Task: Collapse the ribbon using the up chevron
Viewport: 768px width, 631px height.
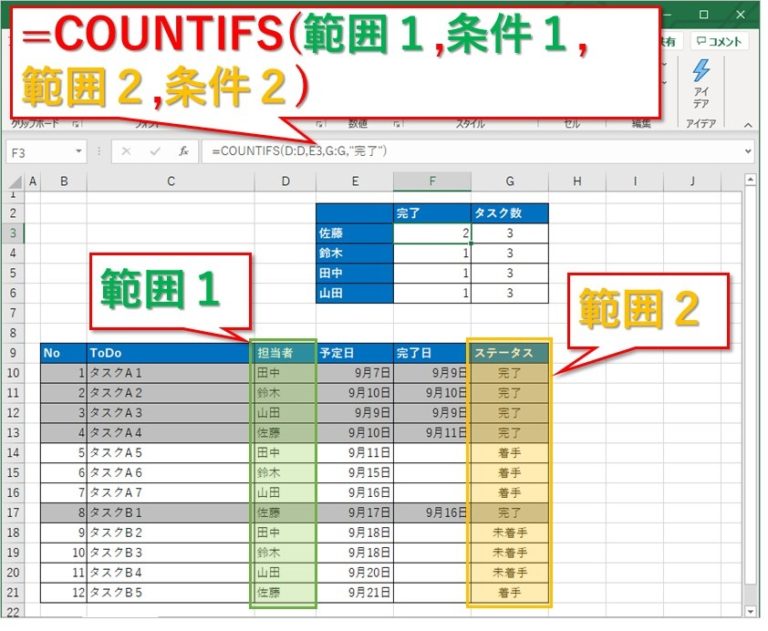Action: (748, 125)
